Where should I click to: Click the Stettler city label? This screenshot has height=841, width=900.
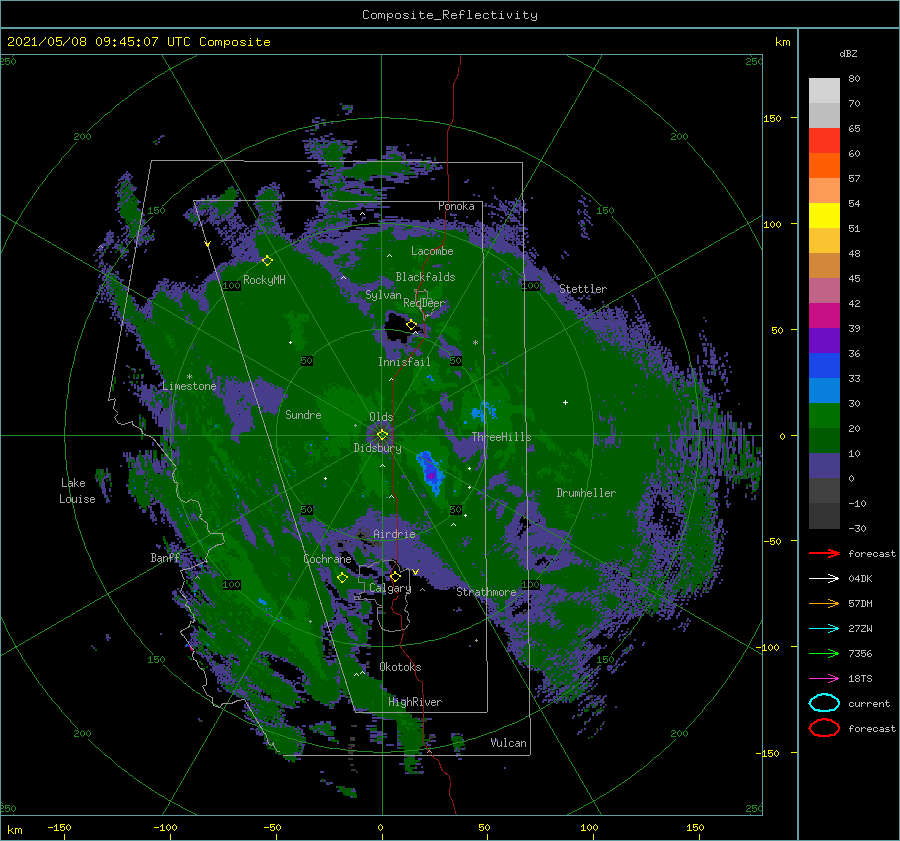(x=583, y=289)
